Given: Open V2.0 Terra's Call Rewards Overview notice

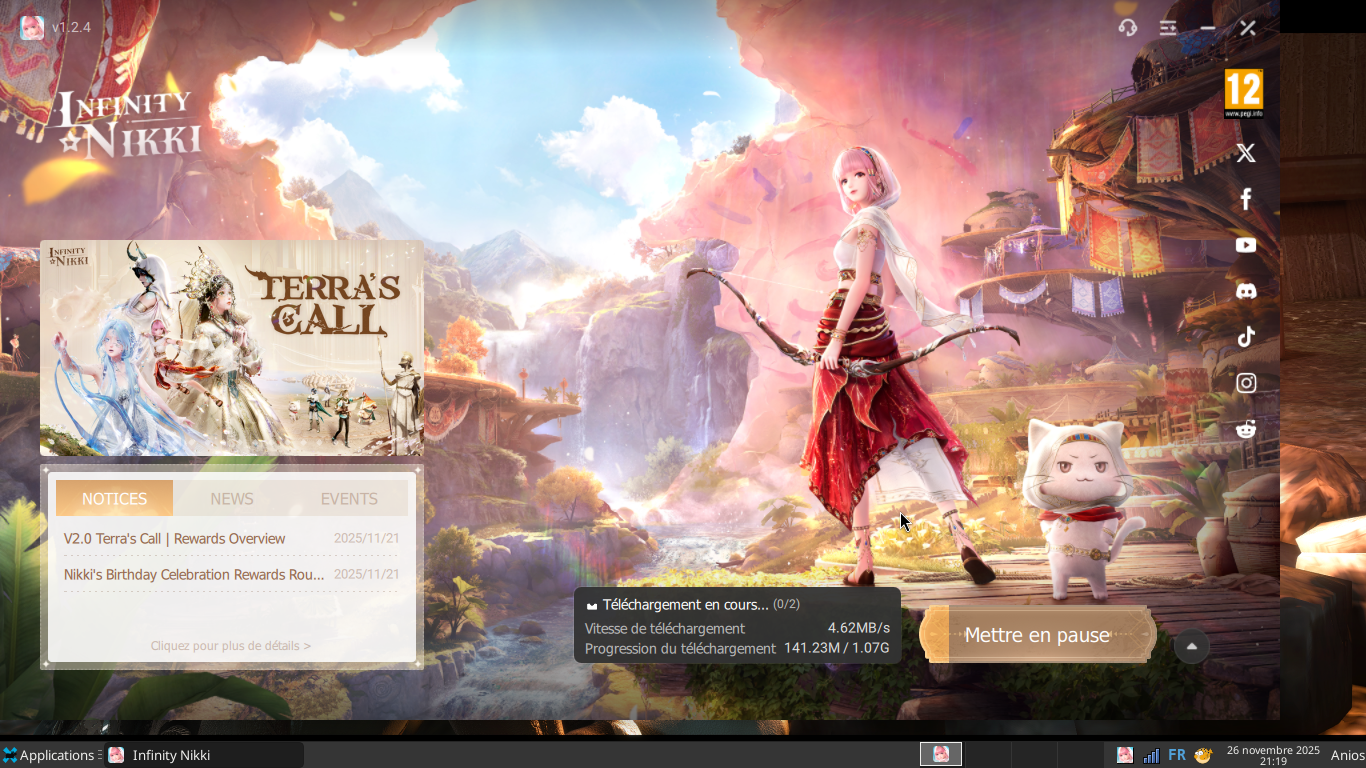Looking at the screenshot, I should click(x=232, y=538).
